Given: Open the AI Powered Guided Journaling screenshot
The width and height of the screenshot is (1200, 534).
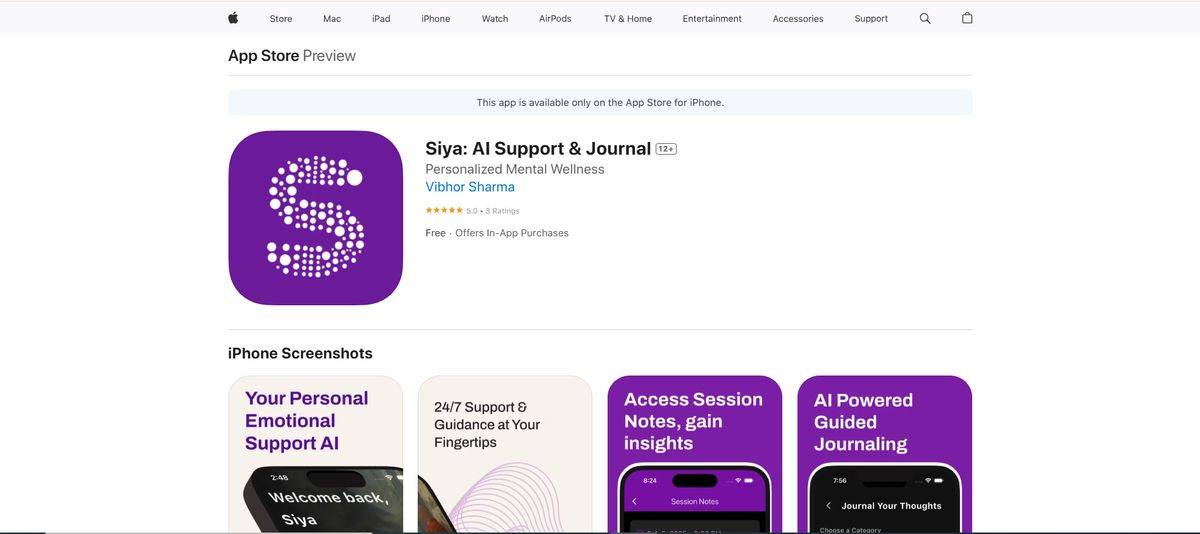Looking at the screenshot, I should tap(884, 455).
